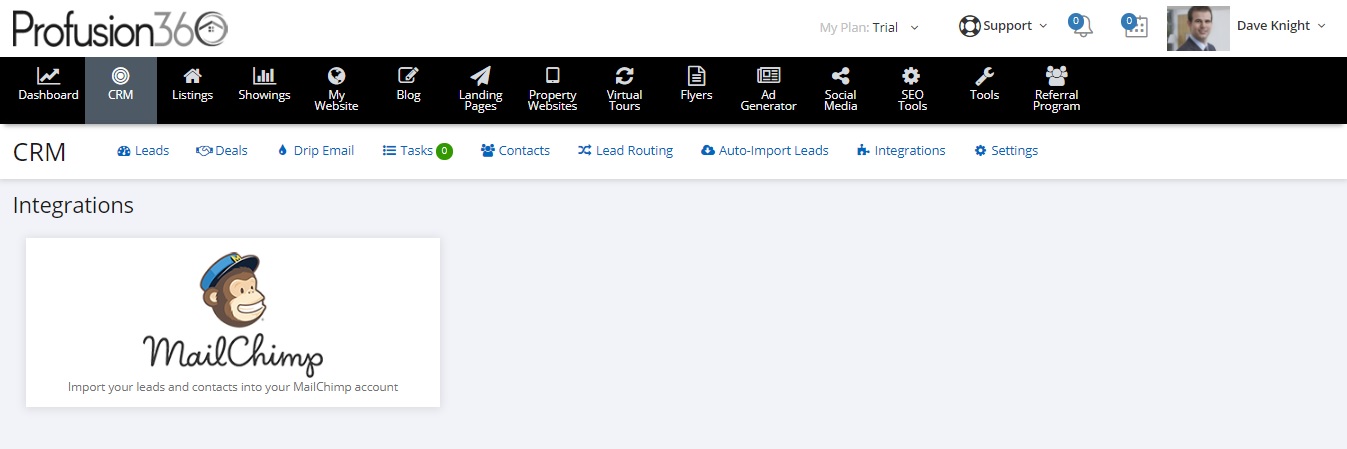Screen dimensions: 1347x449
Task: Open the calendar icon with badge
Action: point(1135,27)
